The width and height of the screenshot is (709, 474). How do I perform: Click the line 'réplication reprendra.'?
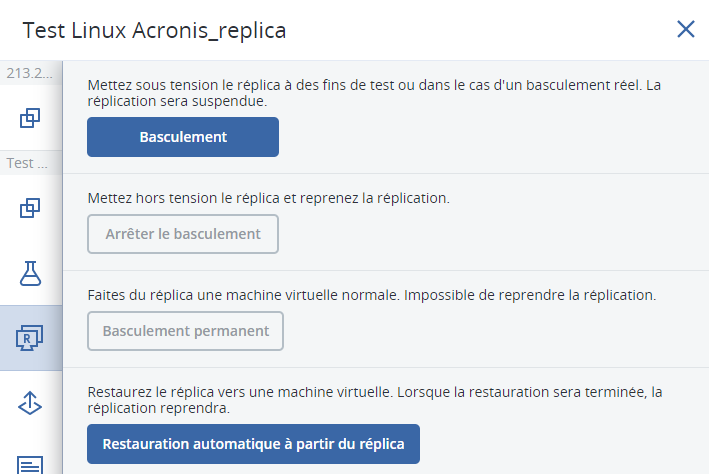point(159,408)
